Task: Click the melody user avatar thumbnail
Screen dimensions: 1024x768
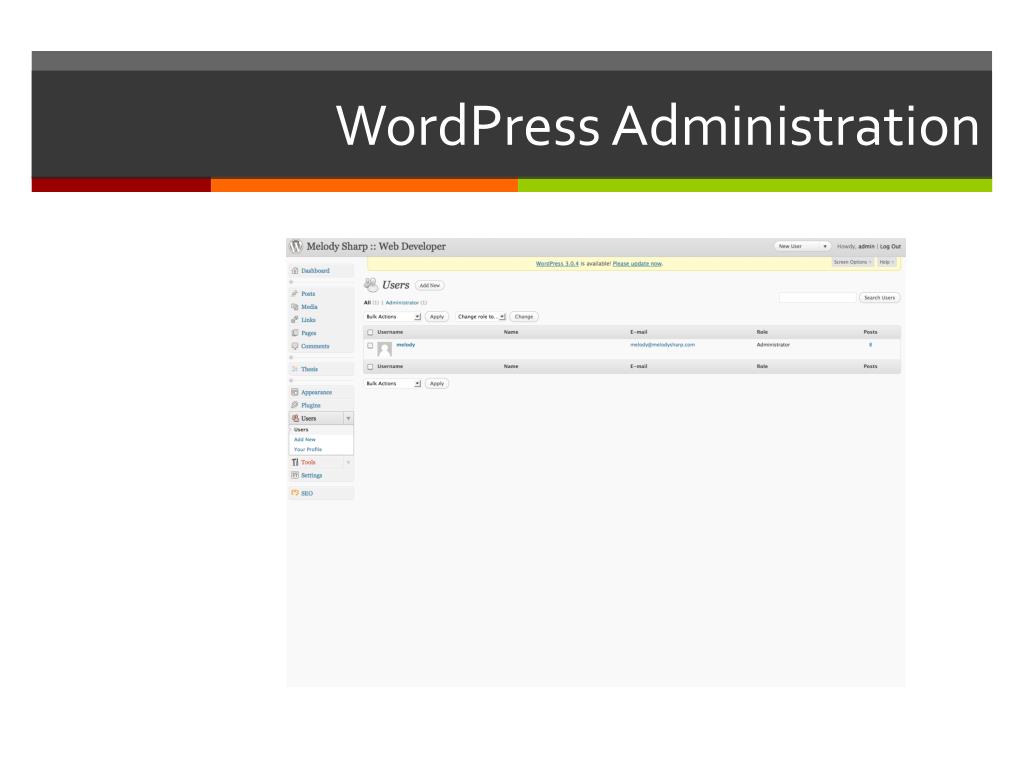Action: click(385, 349)
